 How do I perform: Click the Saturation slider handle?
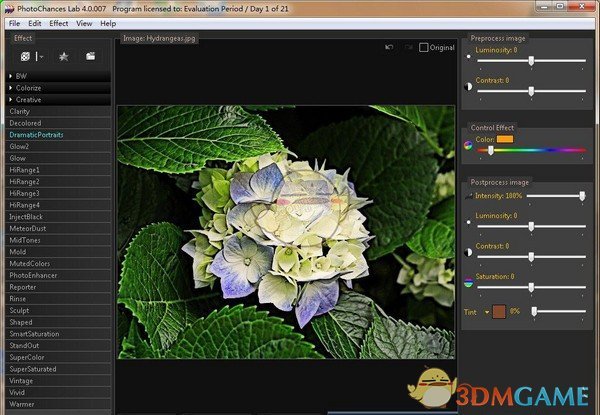531,287
